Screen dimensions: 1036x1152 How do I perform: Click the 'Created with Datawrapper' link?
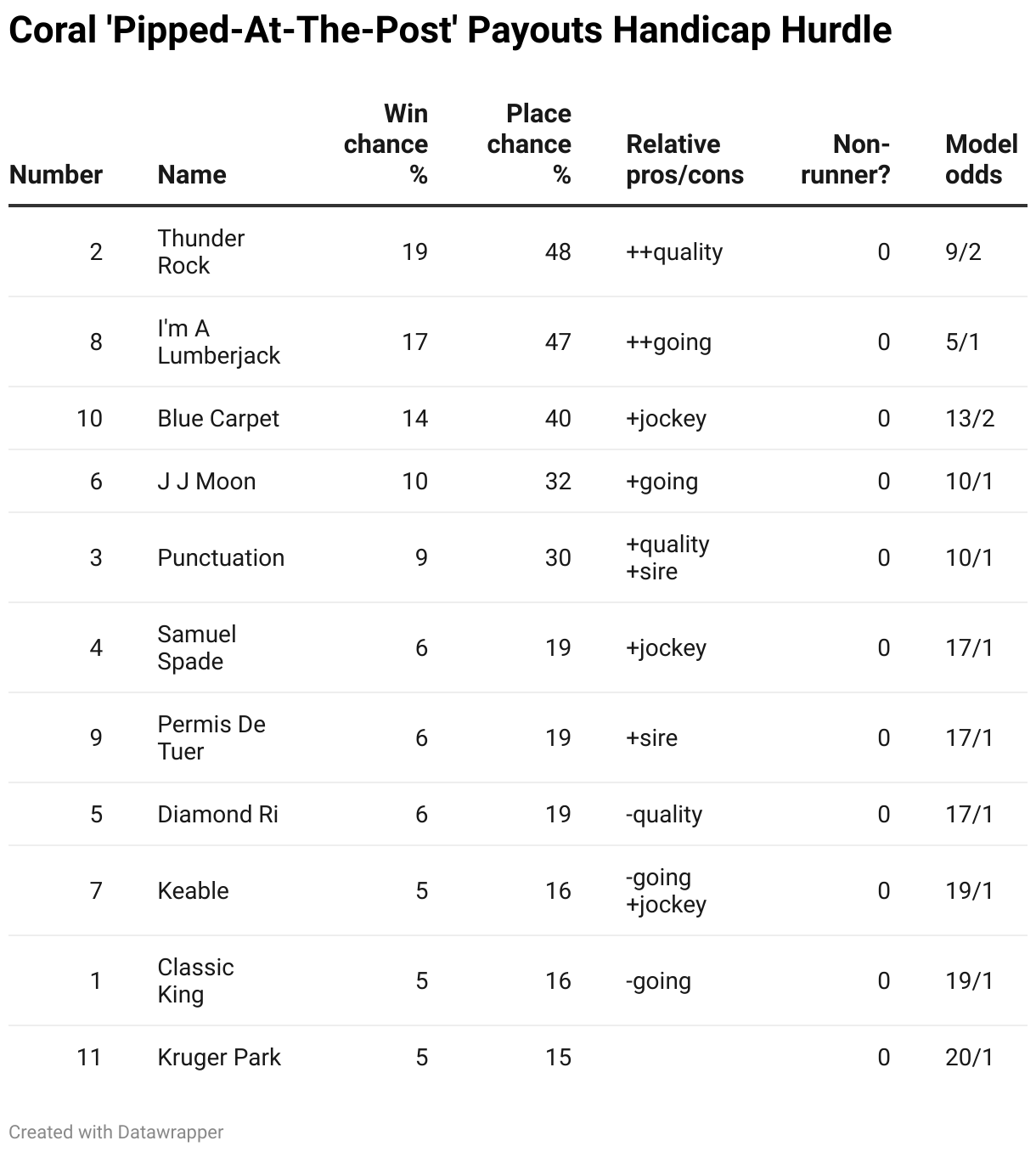pos(116,1132)
